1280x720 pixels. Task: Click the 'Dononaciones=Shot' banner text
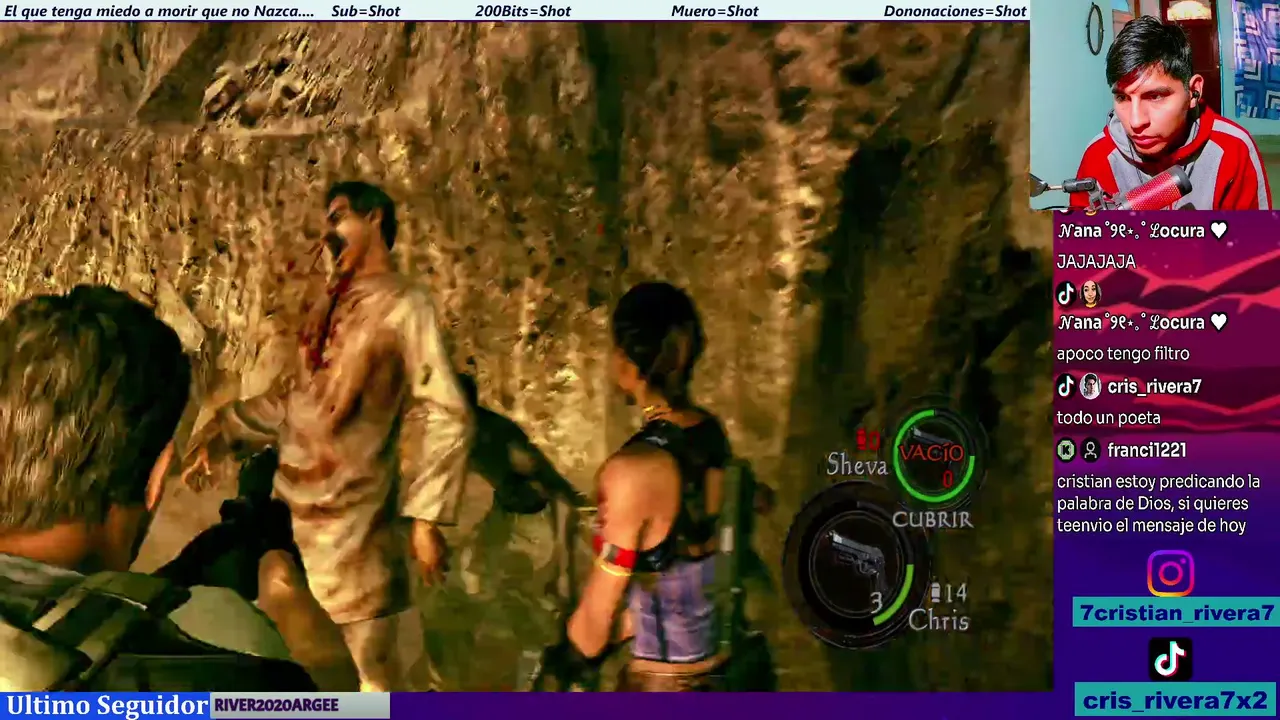tap(955, 11)
